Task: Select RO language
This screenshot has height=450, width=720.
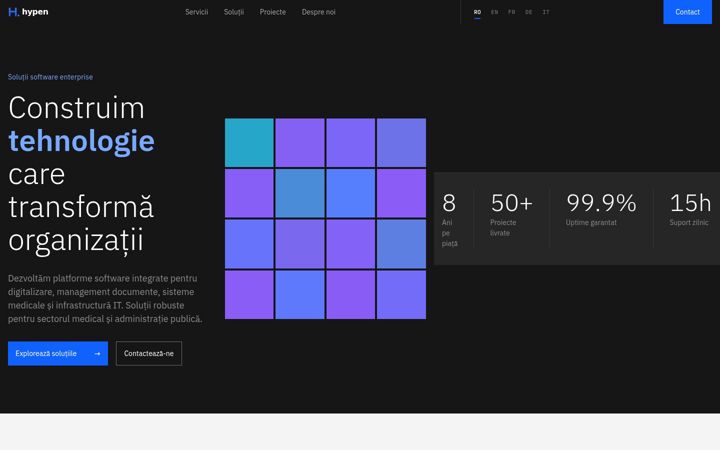Action: tap(478, 12)
